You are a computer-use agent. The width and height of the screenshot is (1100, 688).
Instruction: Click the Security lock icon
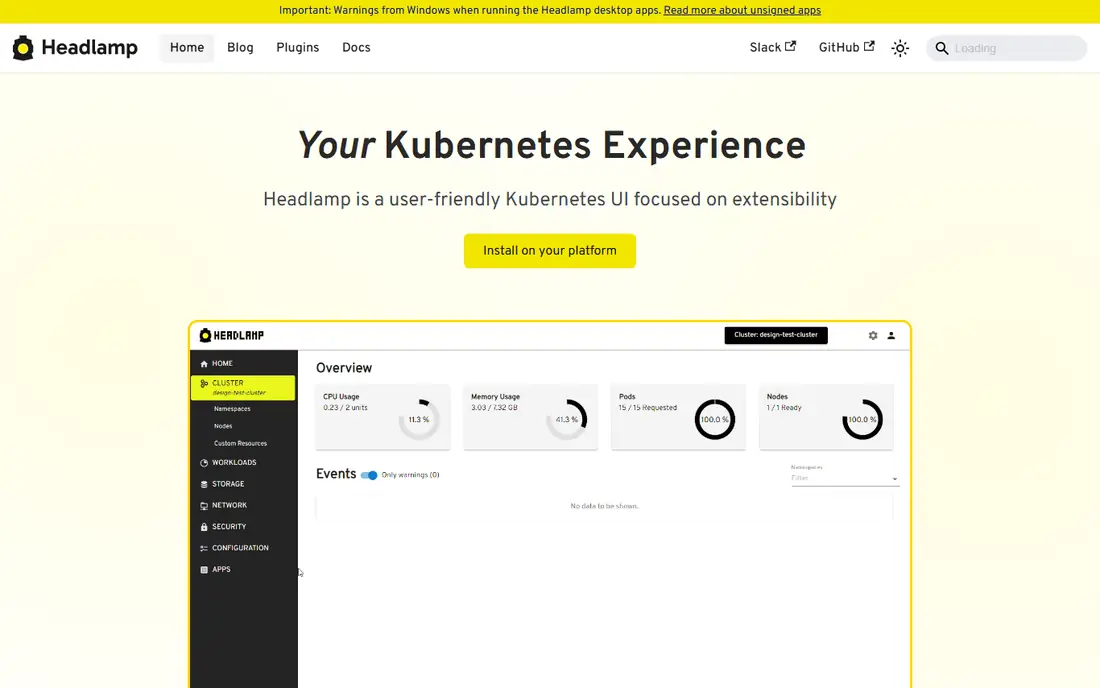coord(204,527)
